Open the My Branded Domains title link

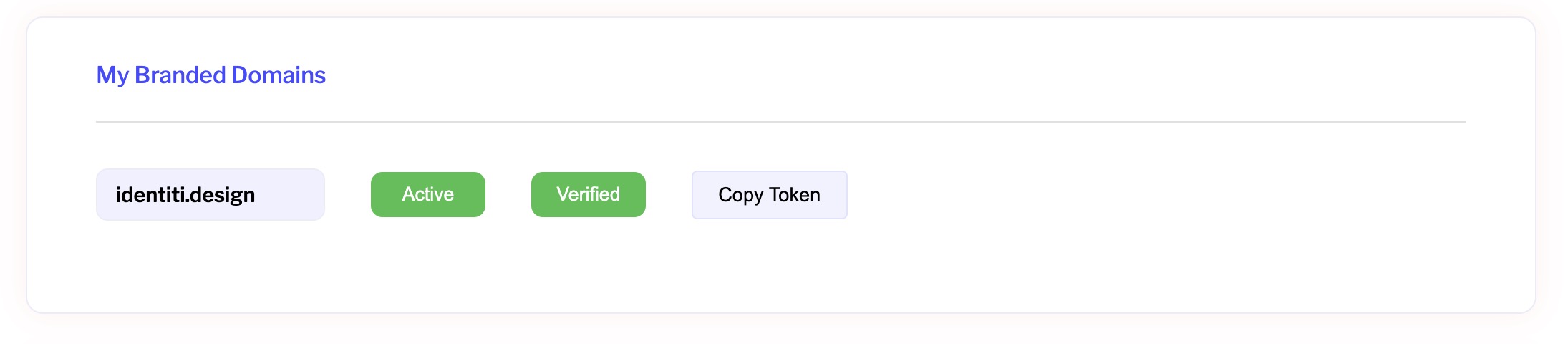(210, 75)
